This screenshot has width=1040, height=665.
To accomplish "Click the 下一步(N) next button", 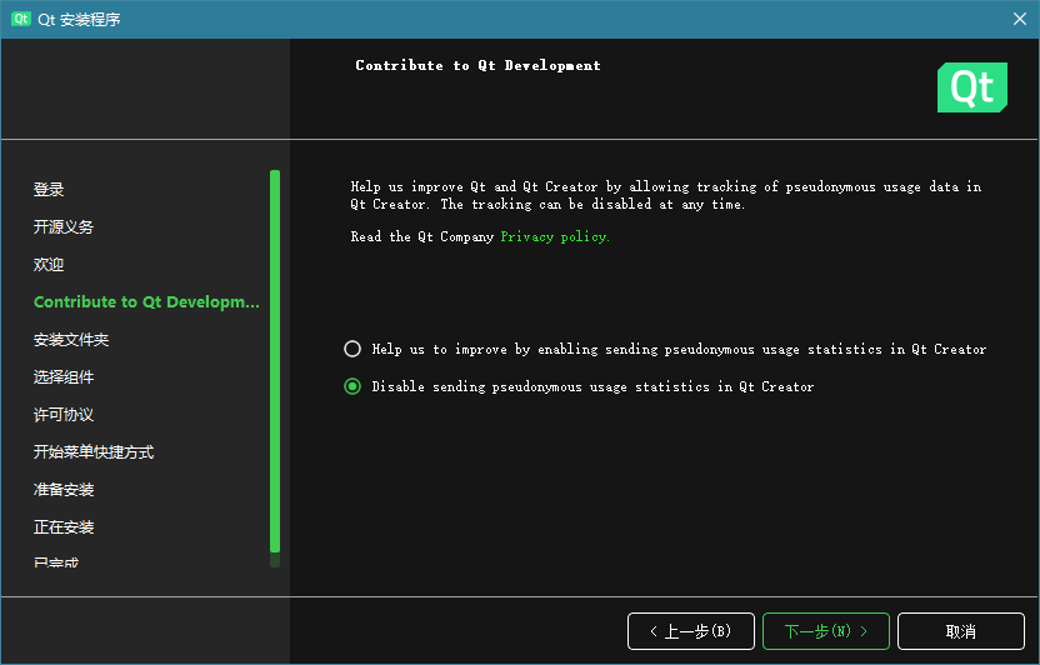I will pos(826,631).
